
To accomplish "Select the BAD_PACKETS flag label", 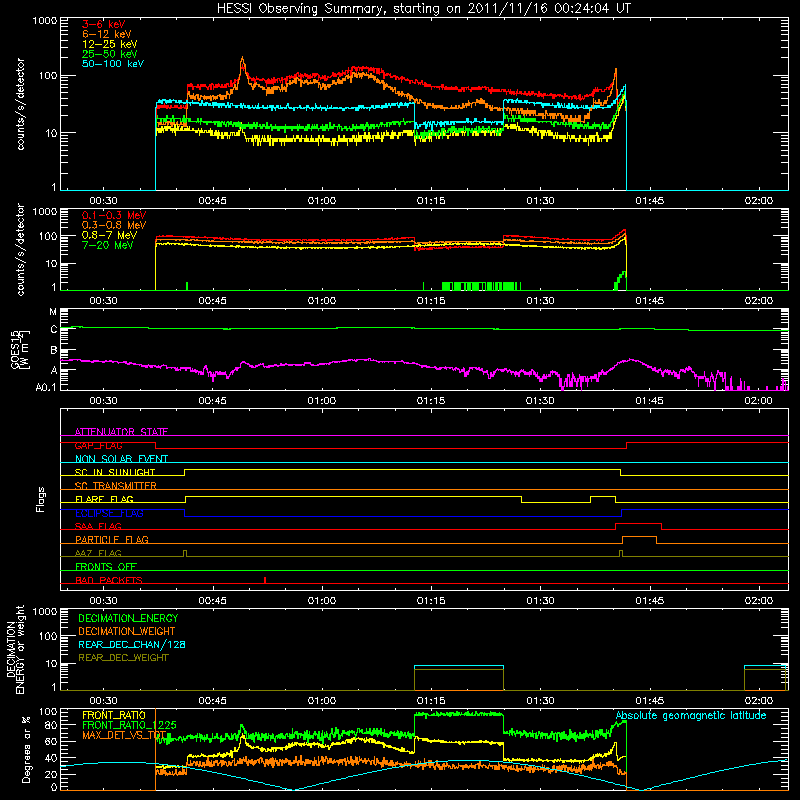I will [x=109, y=580].
